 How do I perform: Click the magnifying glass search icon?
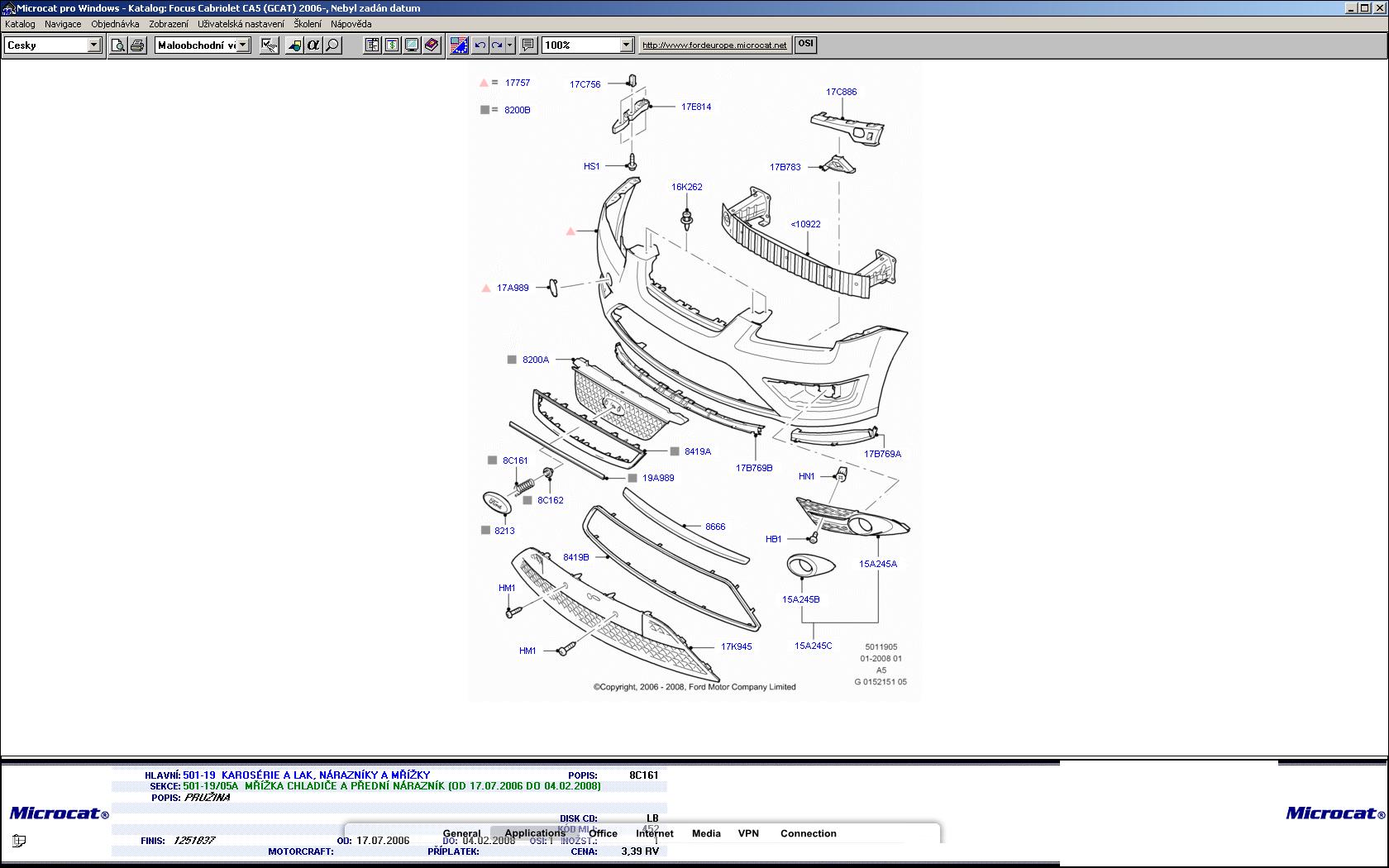(x=332, y=45)
